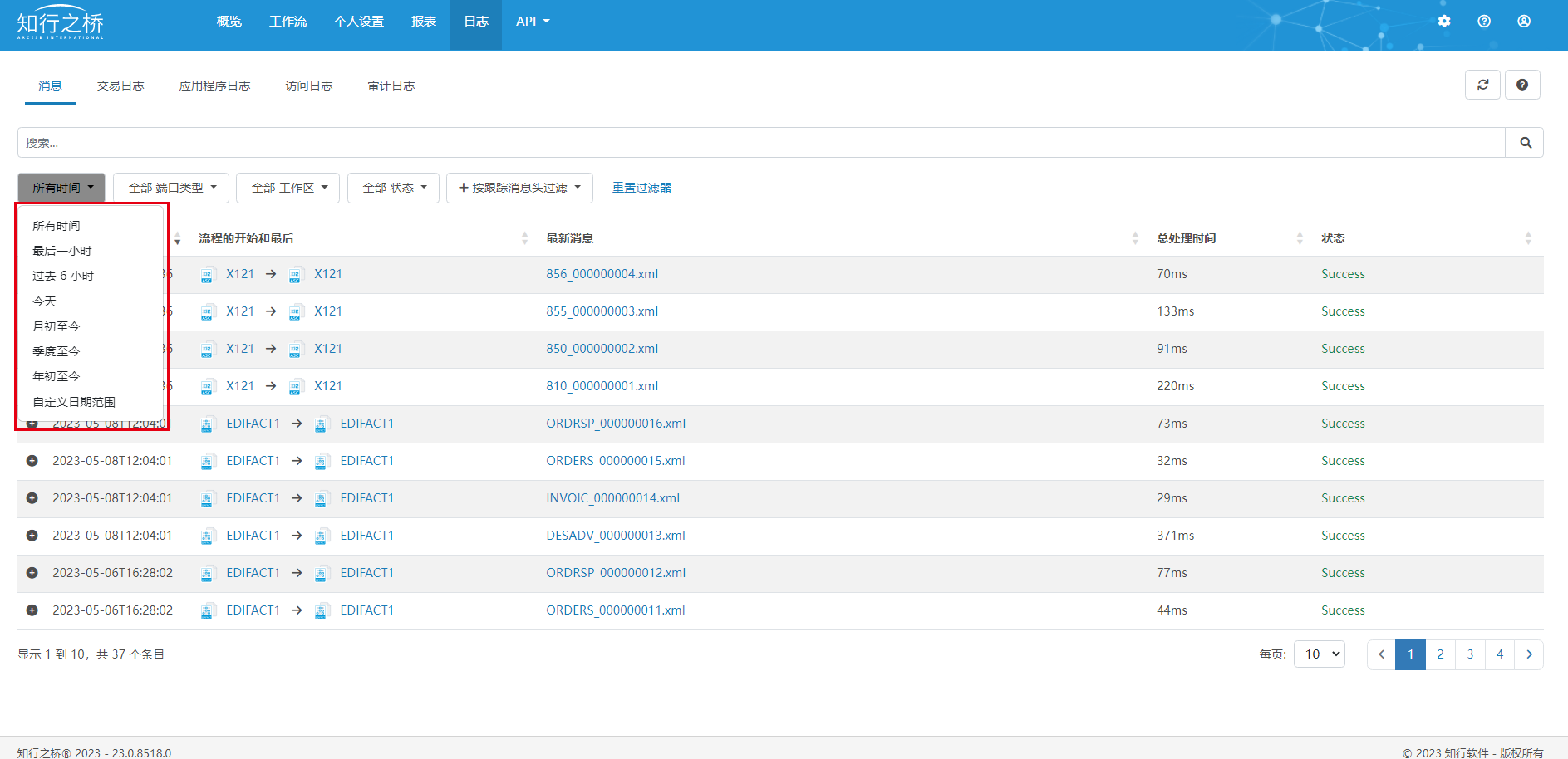Select 过去 6 小时 from time menu
The image size is (1568, 759).
click(63, 276)
